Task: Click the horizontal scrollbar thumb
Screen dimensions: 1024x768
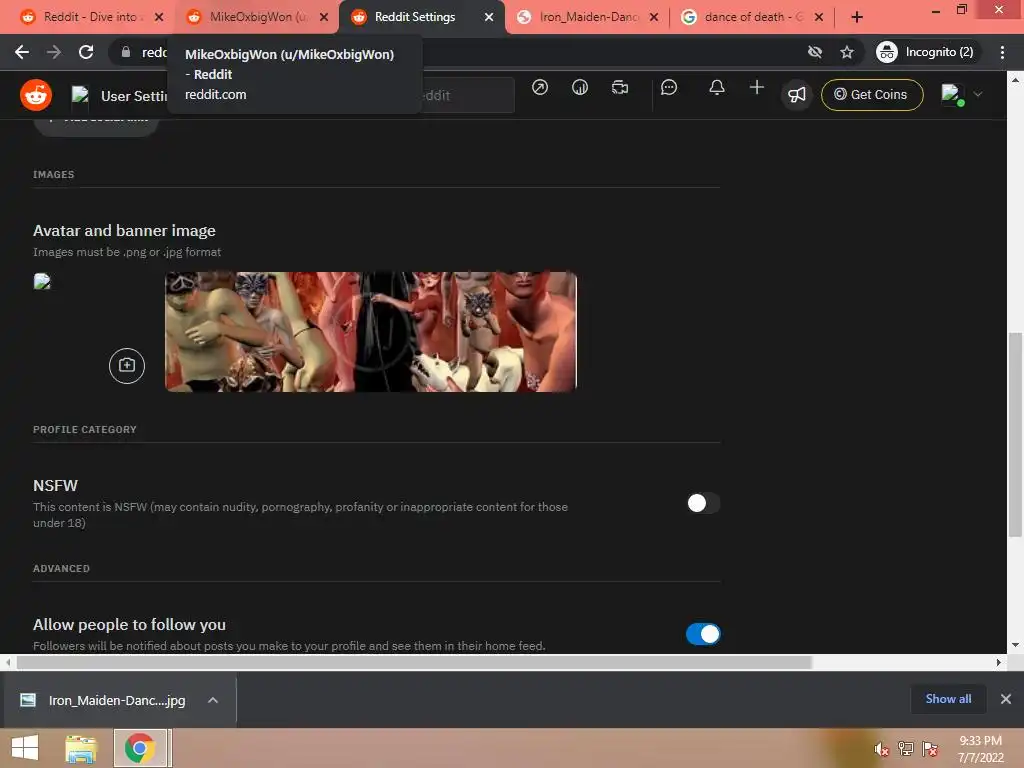Action: (x=414, y=662)
